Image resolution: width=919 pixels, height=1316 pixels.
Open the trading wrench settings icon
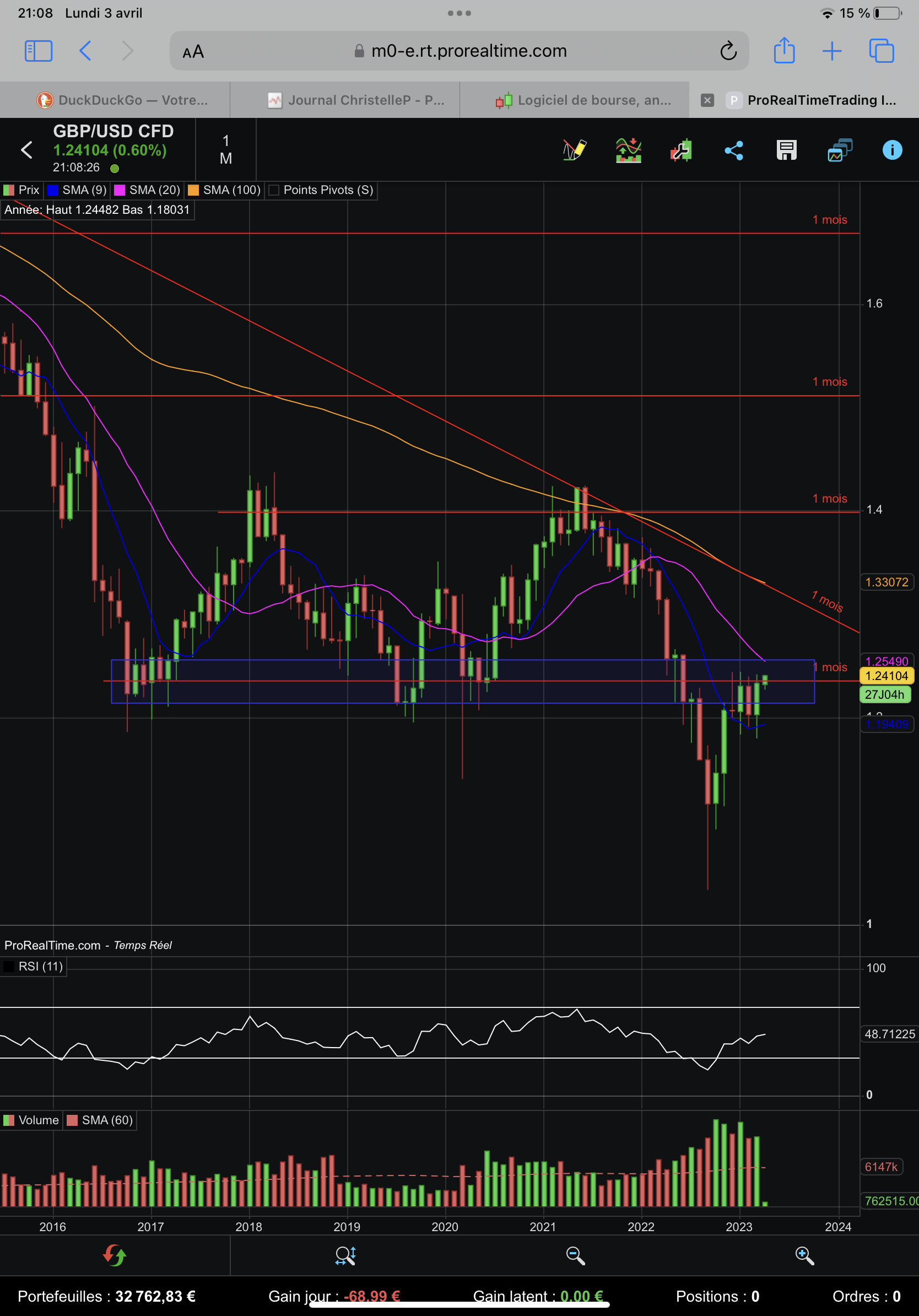coord(680,150)
